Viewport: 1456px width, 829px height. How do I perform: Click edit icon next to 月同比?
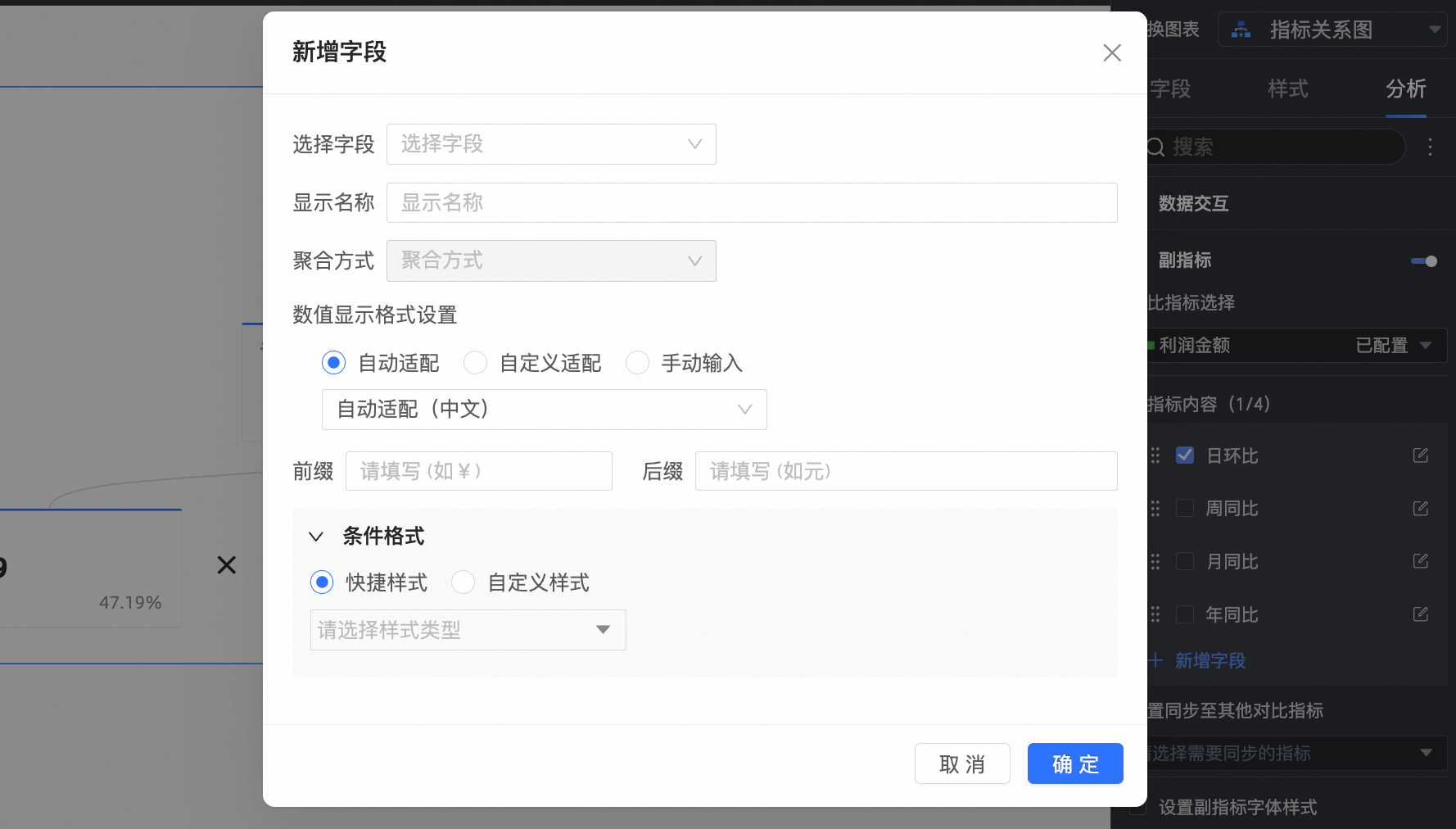pyautogui.click(x=1420, y=561)
